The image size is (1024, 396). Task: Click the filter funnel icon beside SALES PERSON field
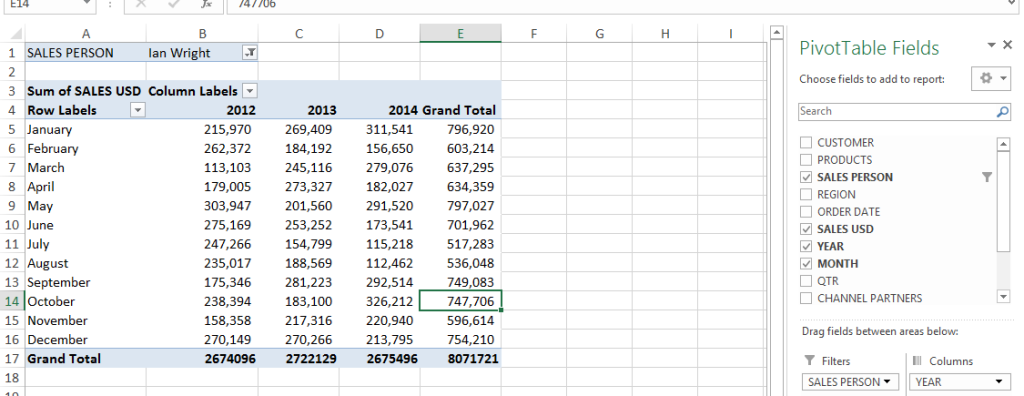click(x=987, y=177)
